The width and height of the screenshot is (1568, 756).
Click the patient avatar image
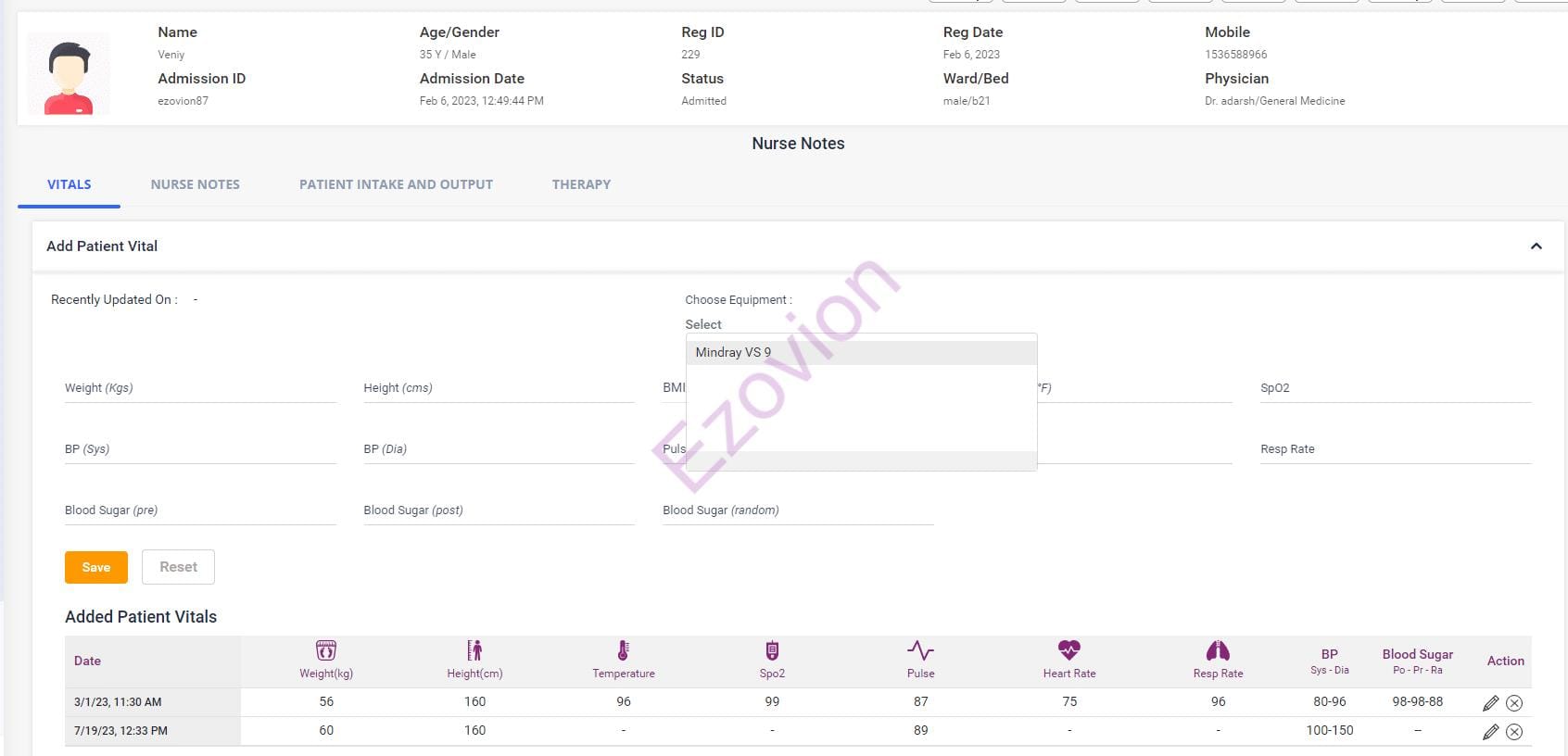(x=69, y=74)
